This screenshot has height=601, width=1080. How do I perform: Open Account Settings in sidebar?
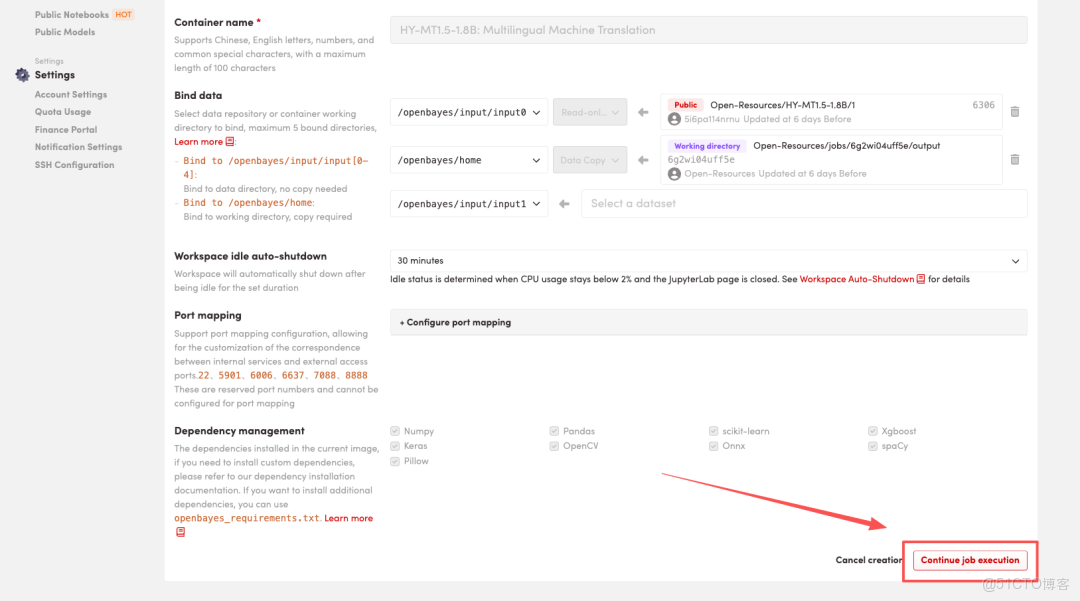click(x=71, y=95)
